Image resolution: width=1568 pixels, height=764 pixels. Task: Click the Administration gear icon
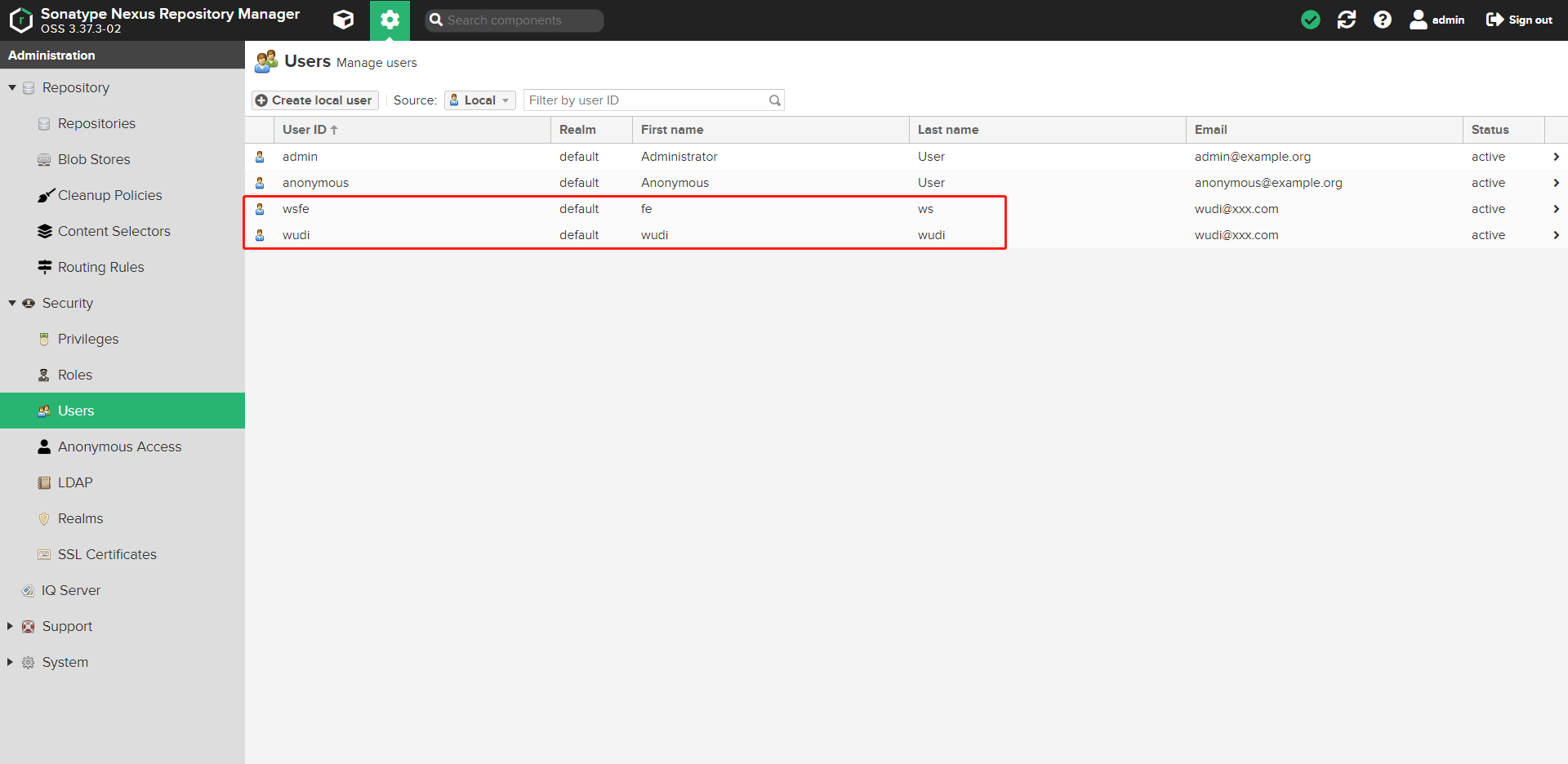(x=390, y=20)
